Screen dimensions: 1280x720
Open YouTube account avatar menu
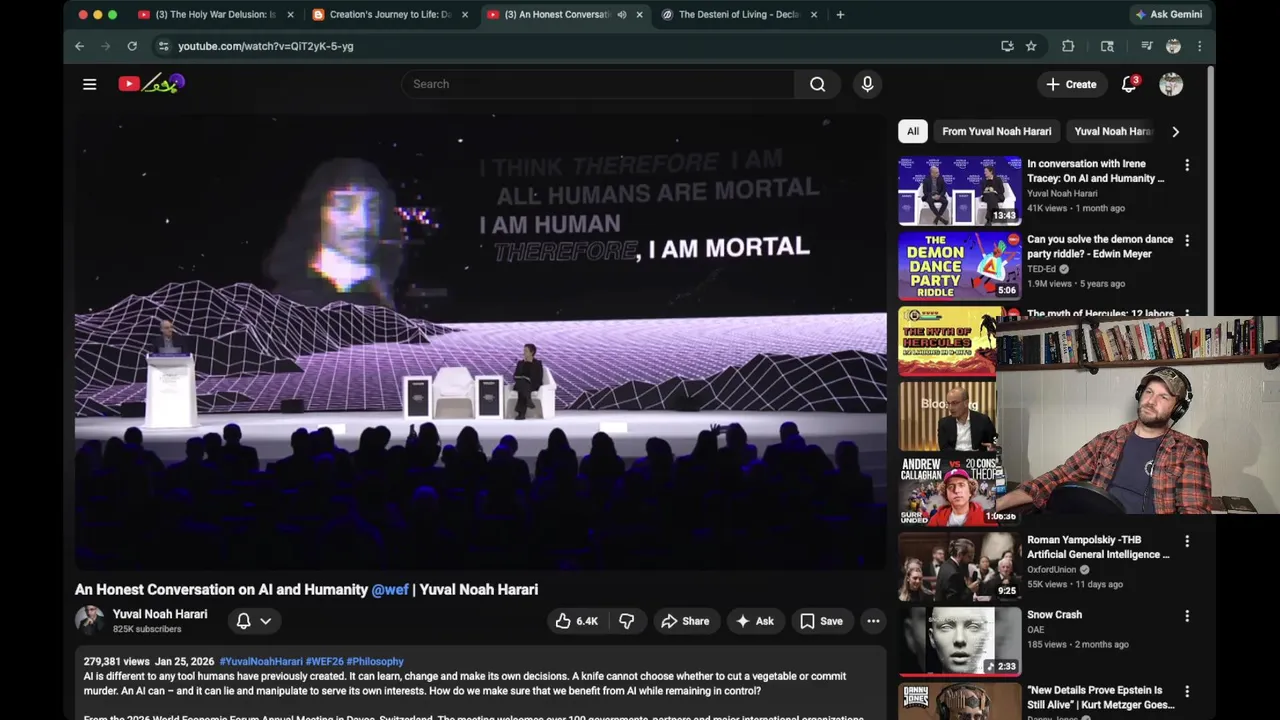click(1171, 84)
